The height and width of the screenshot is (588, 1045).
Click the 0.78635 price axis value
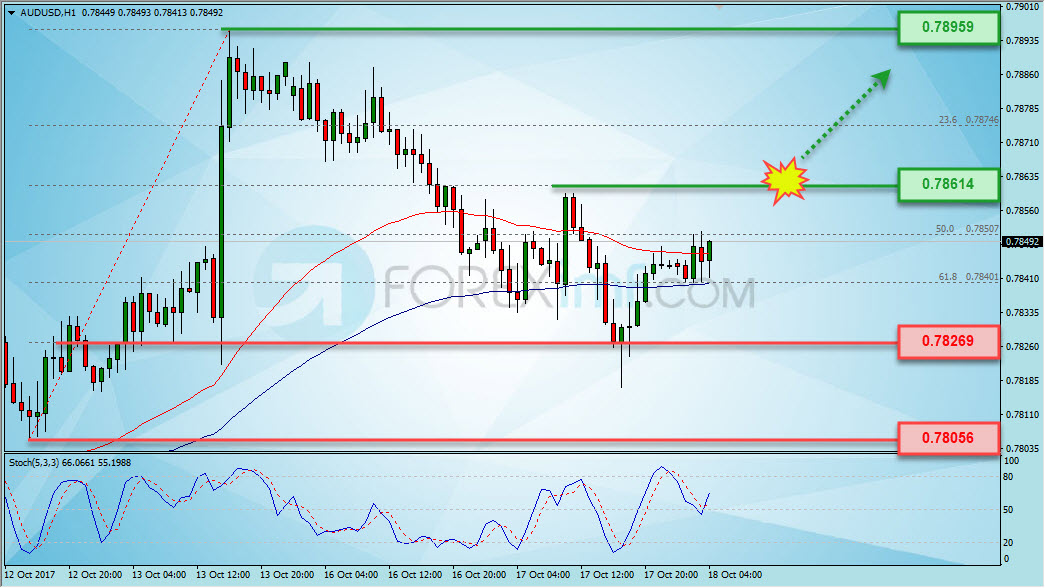[x=1022, y=177]
